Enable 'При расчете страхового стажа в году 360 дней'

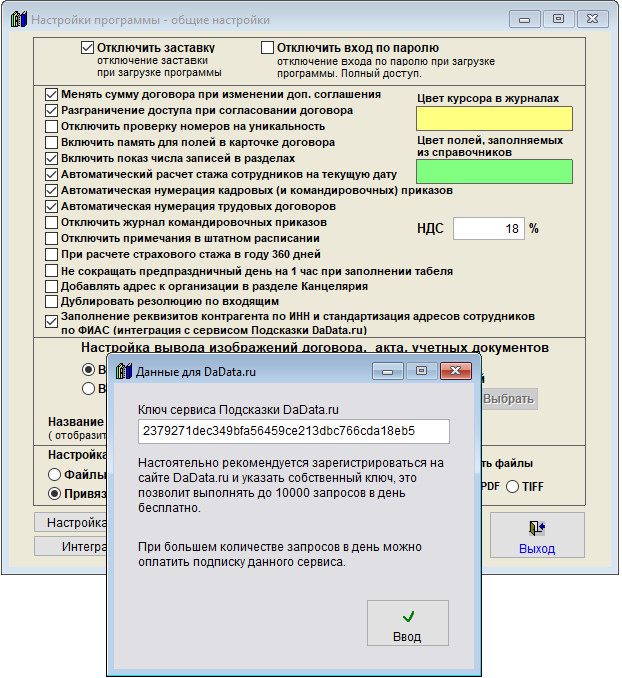point(51,254)
